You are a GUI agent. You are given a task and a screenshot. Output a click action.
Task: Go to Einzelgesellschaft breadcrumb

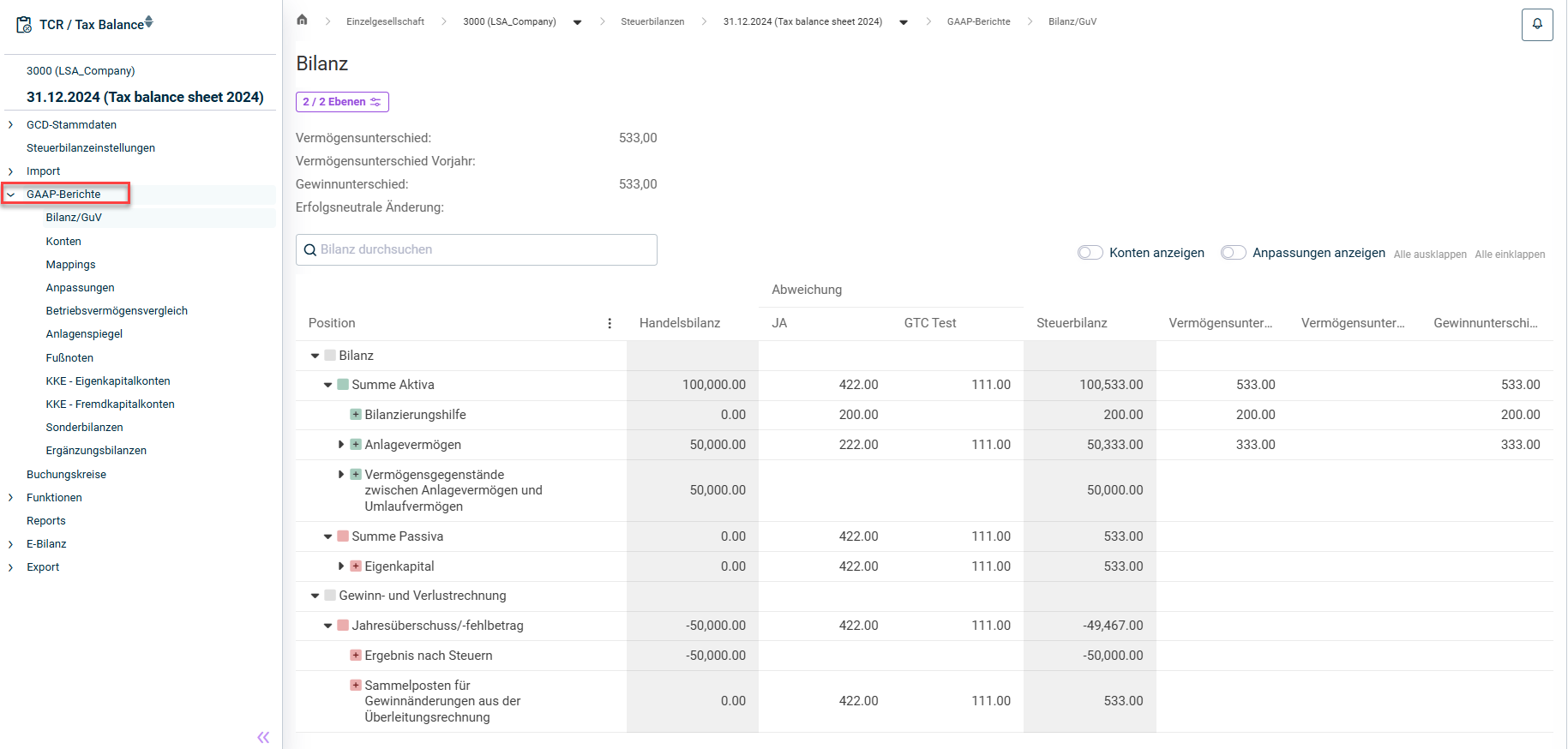click(x=385, y=22)
